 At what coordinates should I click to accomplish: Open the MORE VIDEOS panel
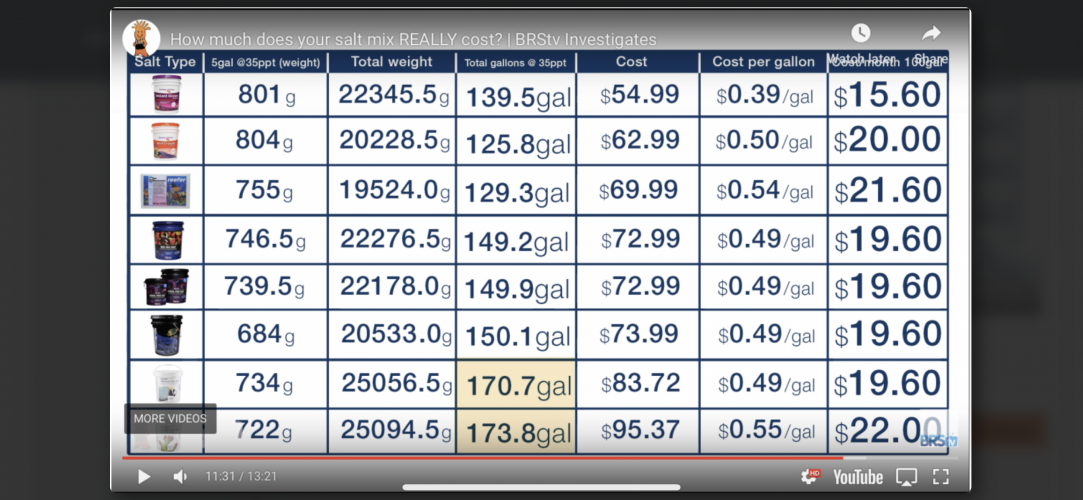(170, 419)
